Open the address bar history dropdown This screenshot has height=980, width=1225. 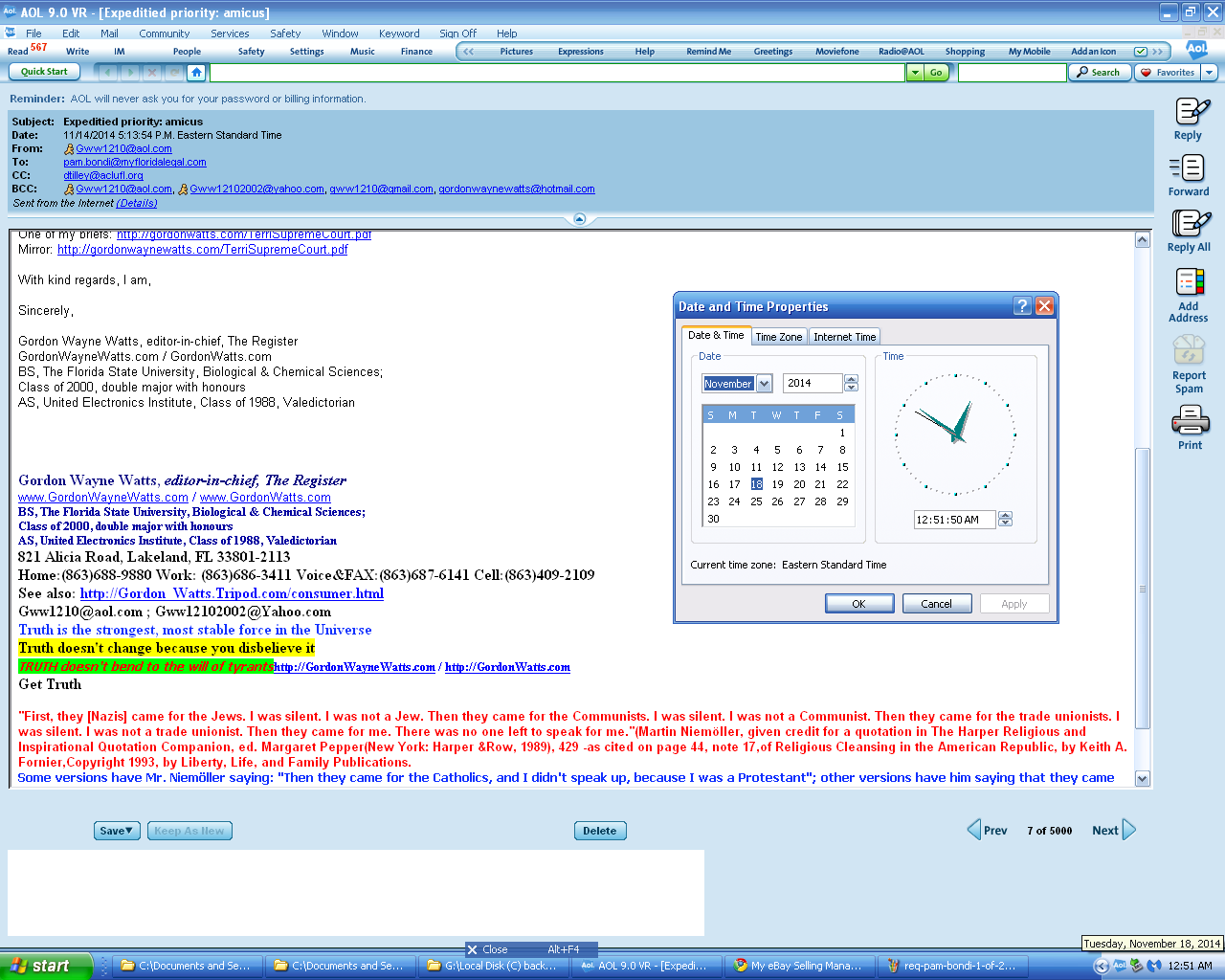coord(915,72)
